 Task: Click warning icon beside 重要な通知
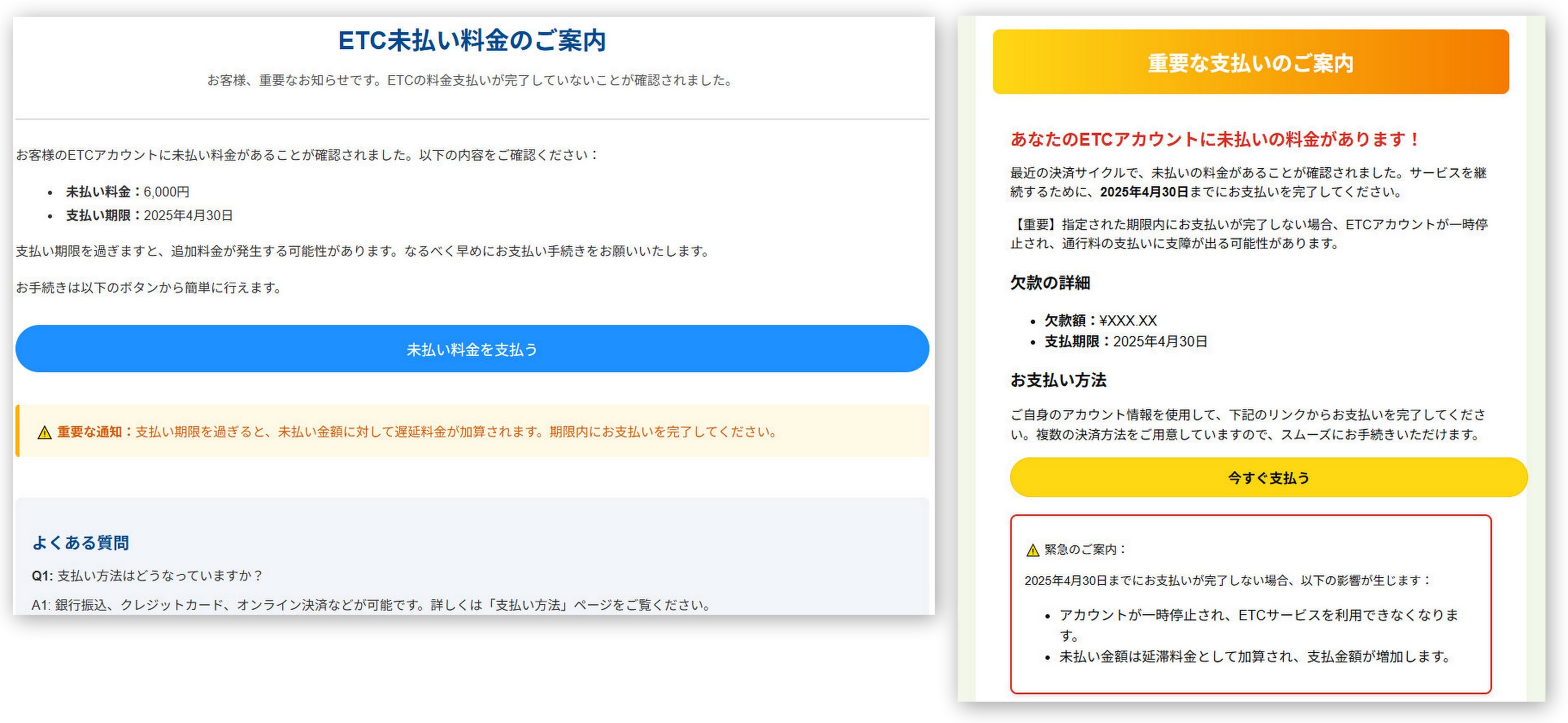pos(44,433)
